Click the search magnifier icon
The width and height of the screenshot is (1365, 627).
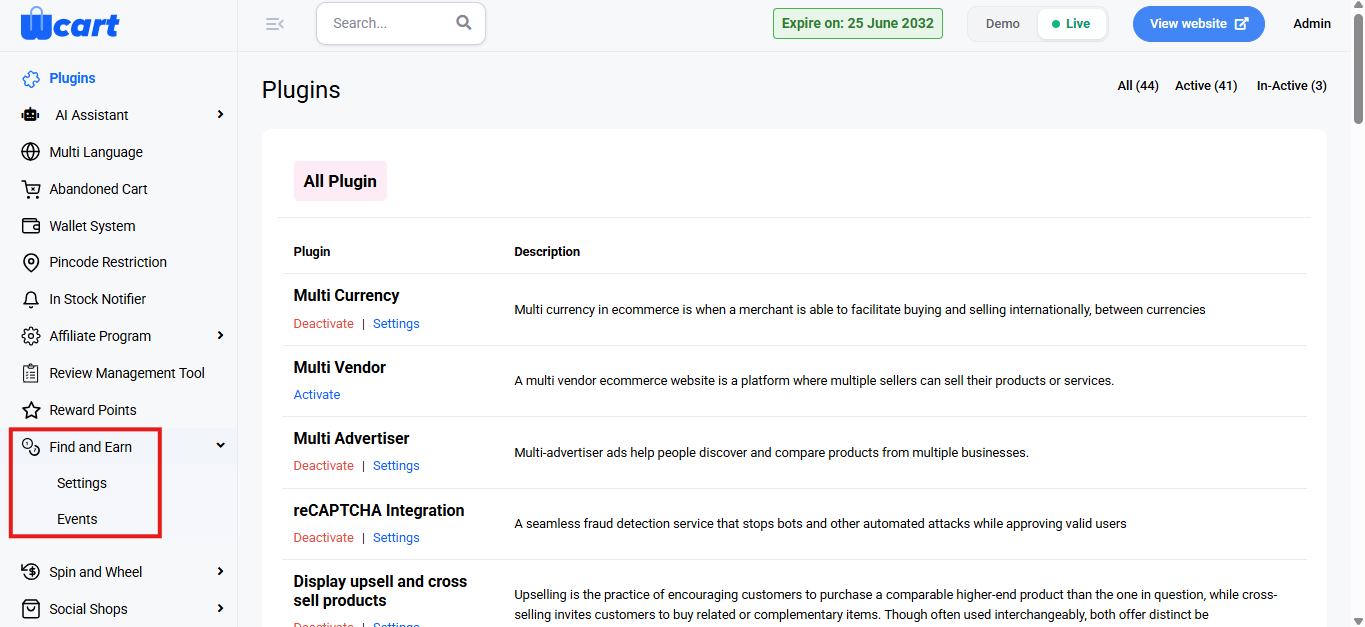(x=464, y=23)
